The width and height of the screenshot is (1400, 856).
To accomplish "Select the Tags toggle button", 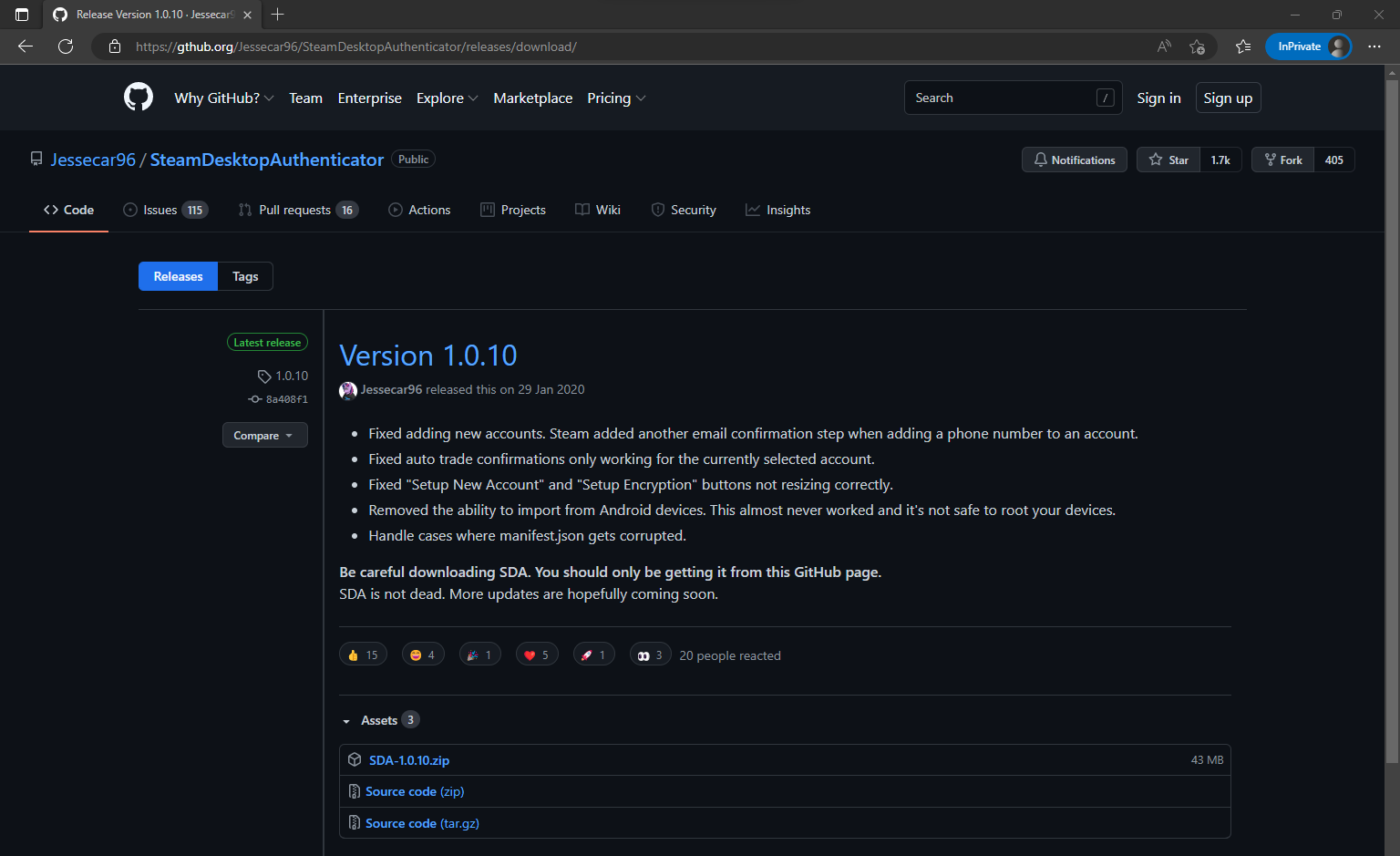I will coord(245,276).
